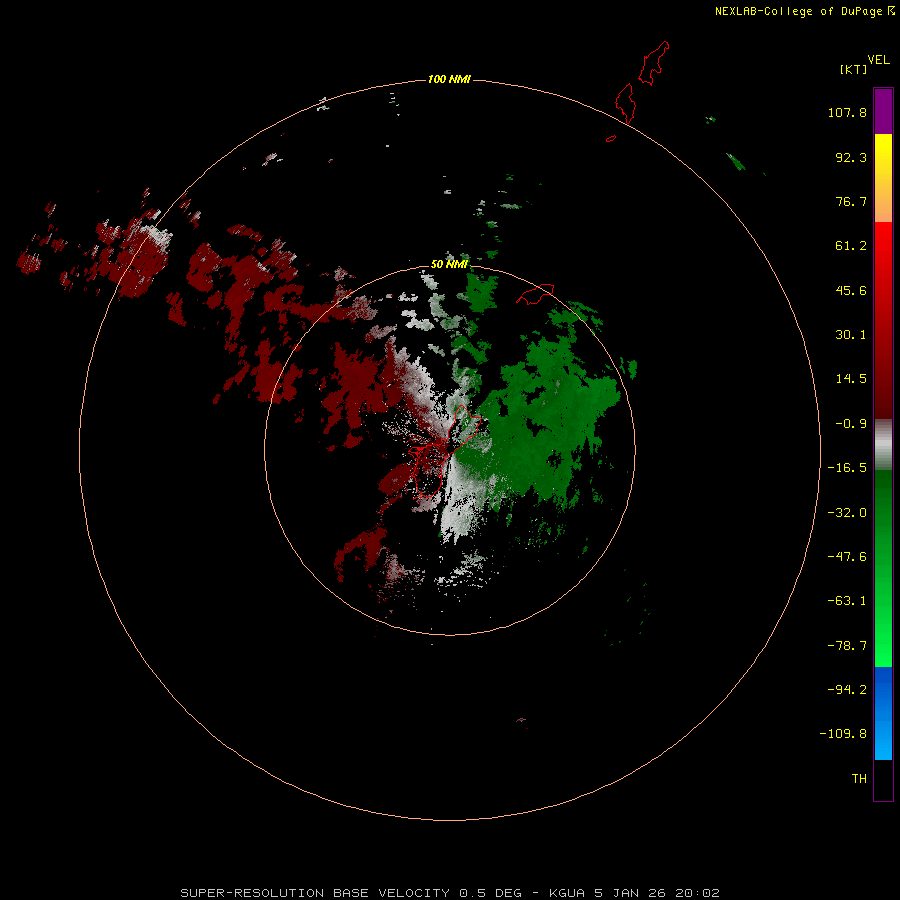Click the -63.1 velocity scale value
Screen dimensions: 900x900
pos(847,601)
